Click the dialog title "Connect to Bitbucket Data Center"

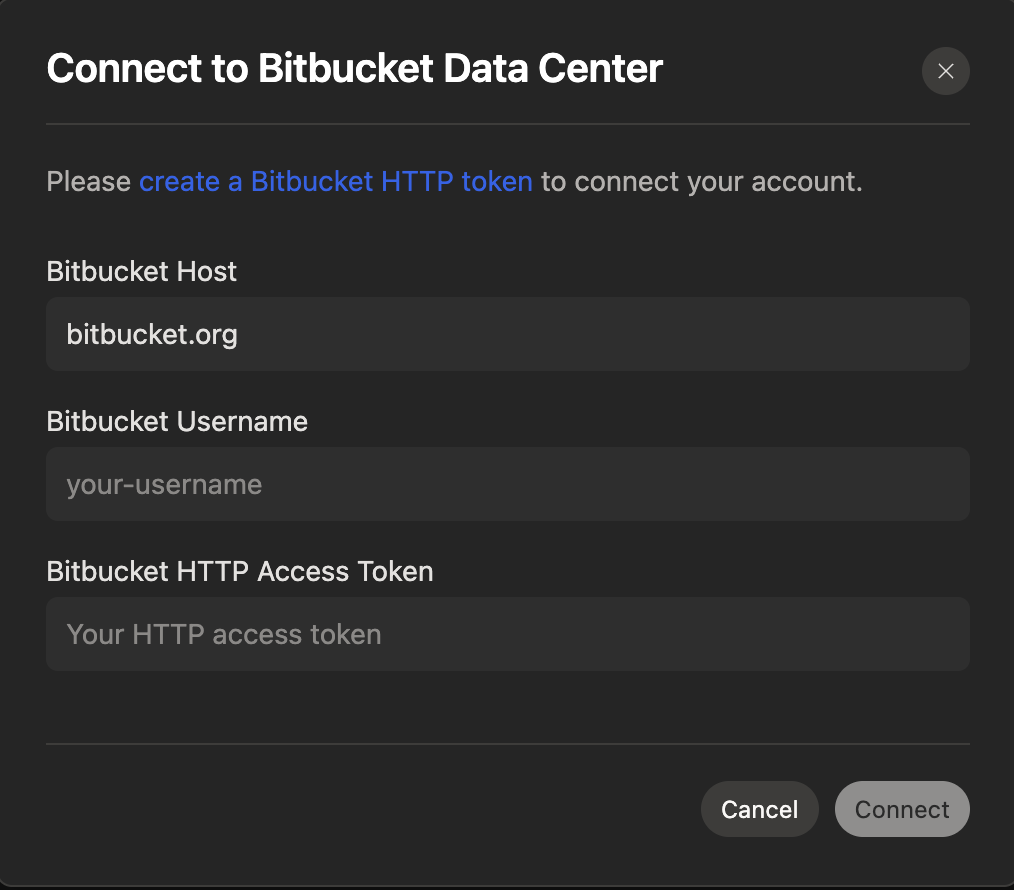coord(354,68)
